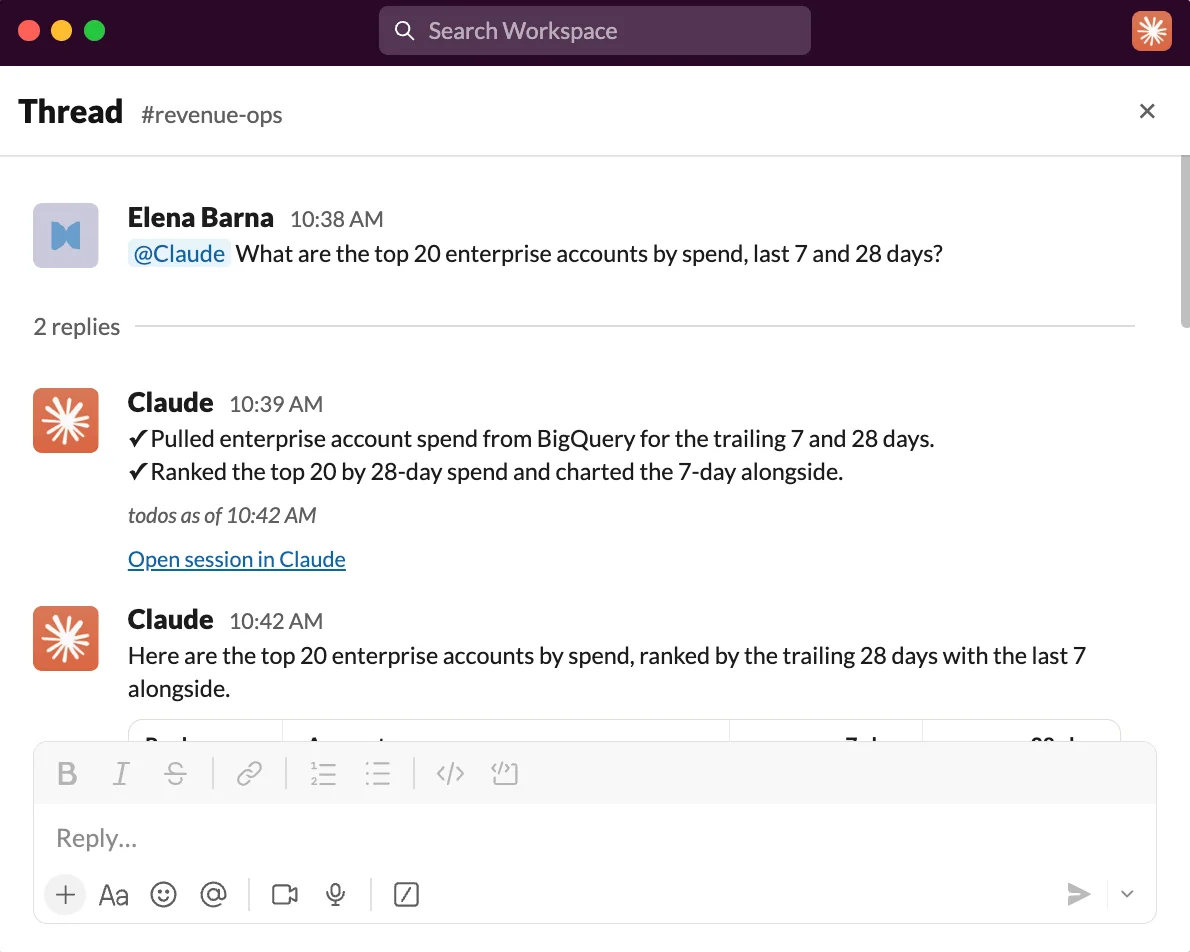The height and width of the screenshot is (952, 1190).
Task: Click the '2 replies' label
Action: point(77,326)
